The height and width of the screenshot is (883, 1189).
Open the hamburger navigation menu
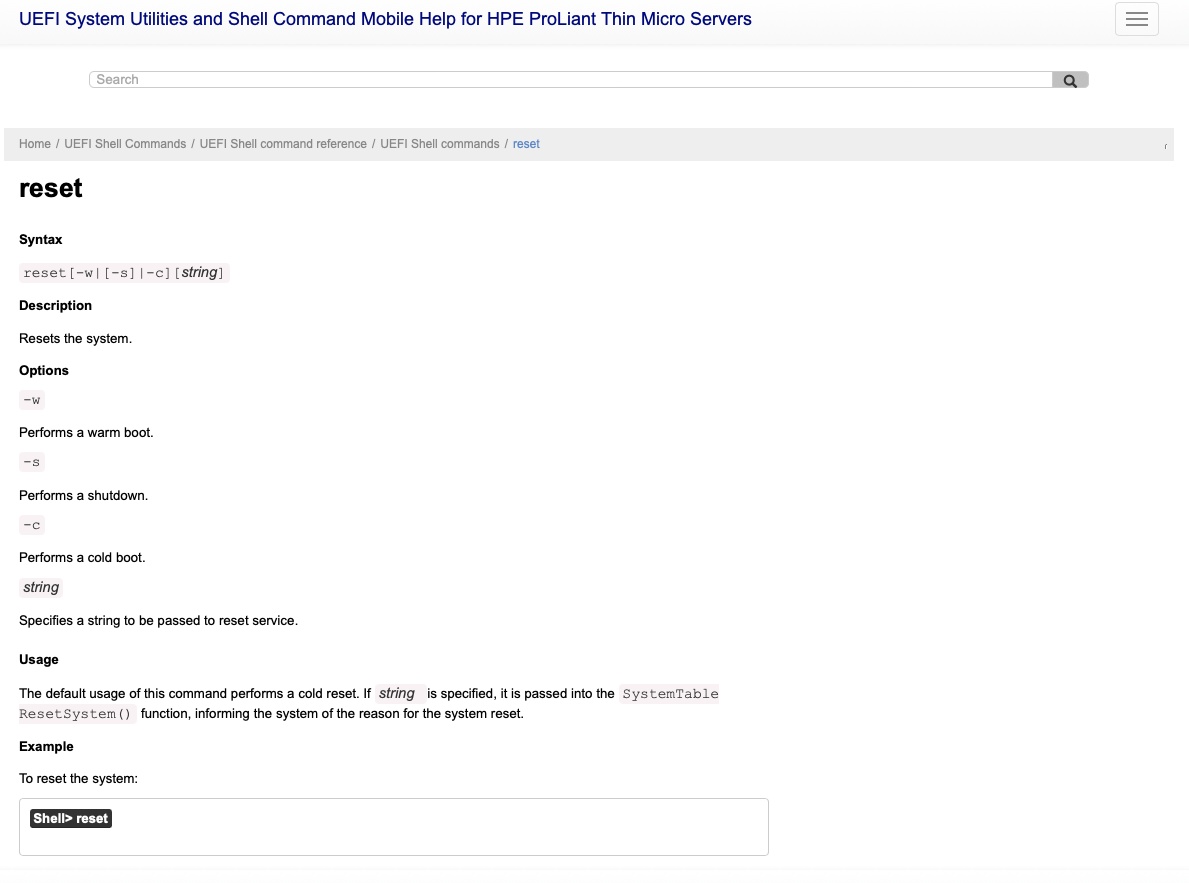pyautogui.click(x=1136, y=19)
